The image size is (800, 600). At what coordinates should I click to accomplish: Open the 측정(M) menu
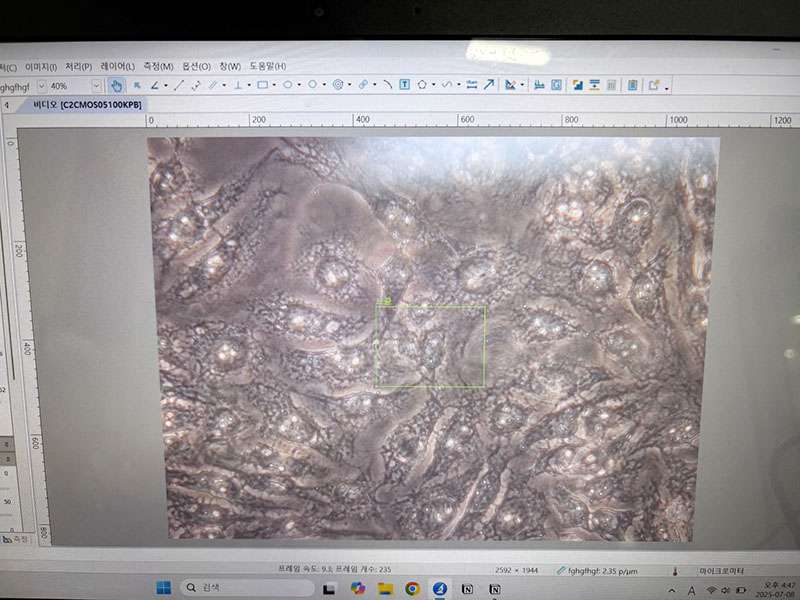click(158, 66)
